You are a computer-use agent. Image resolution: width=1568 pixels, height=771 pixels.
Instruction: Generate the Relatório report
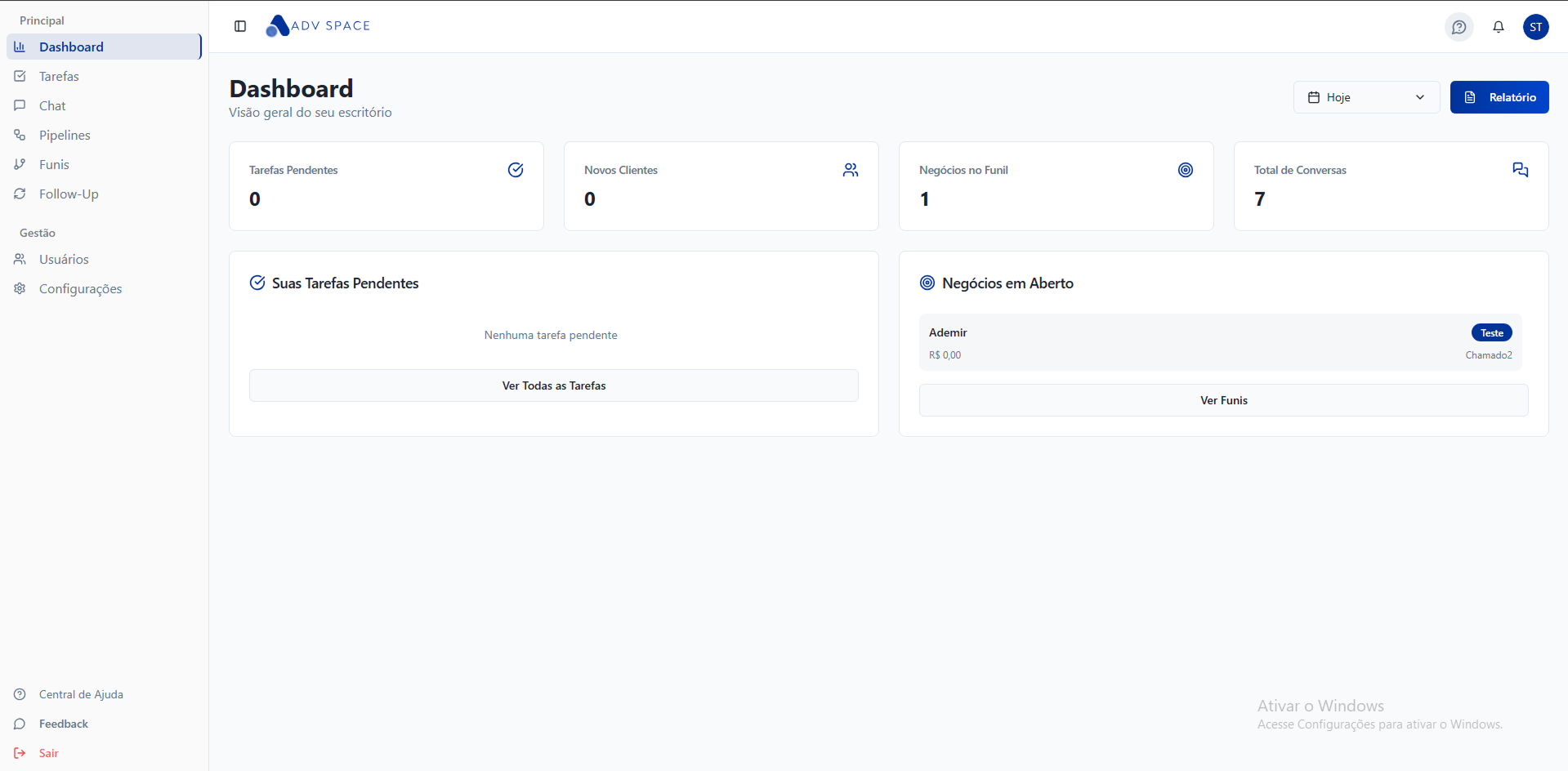1499,97
